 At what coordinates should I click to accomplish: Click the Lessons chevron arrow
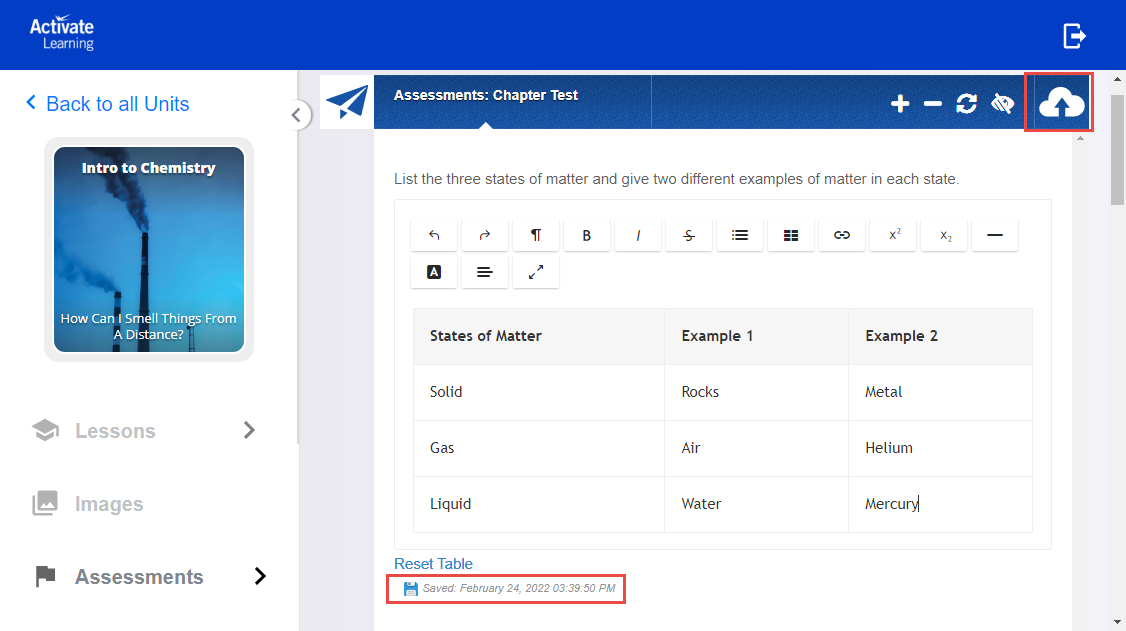click(249, 430)
